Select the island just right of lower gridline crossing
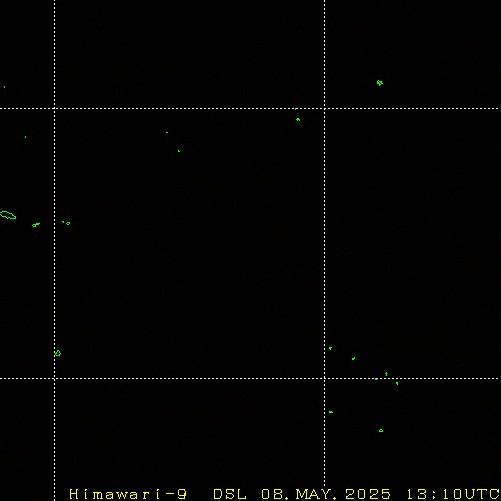This screenshot has width=501, height=501. coord(330,348)
